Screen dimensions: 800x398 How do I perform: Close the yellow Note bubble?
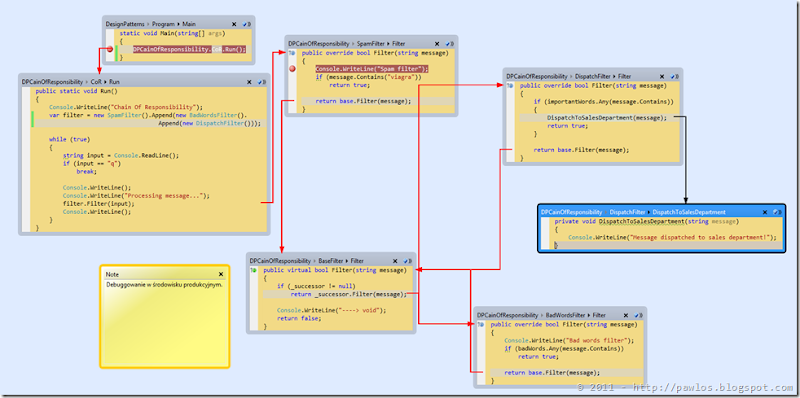coord(221,274)
